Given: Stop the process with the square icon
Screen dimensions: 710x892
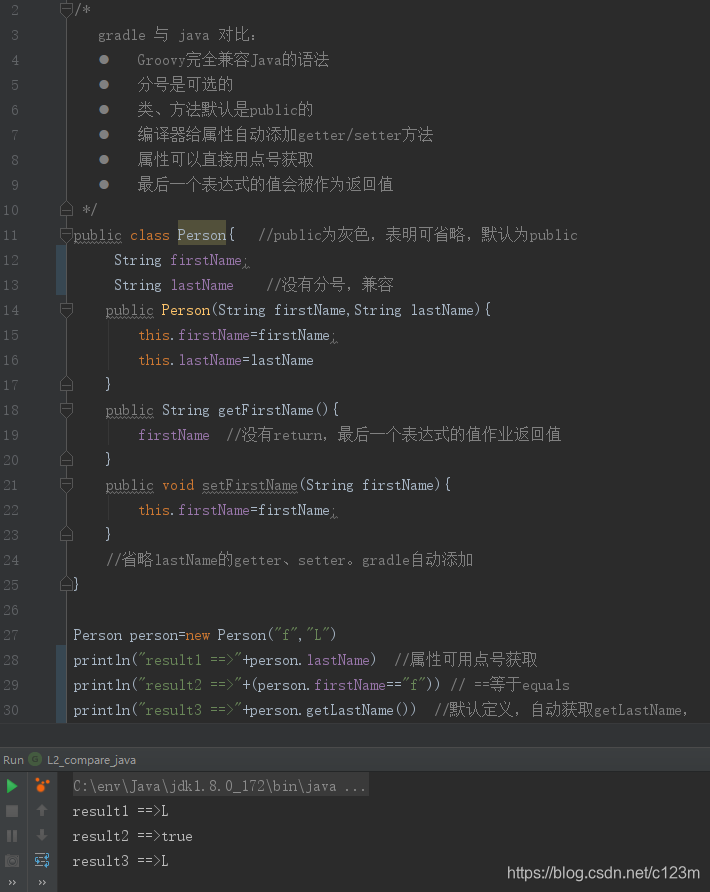Looking at the screenshot, I should coord(11,811).
